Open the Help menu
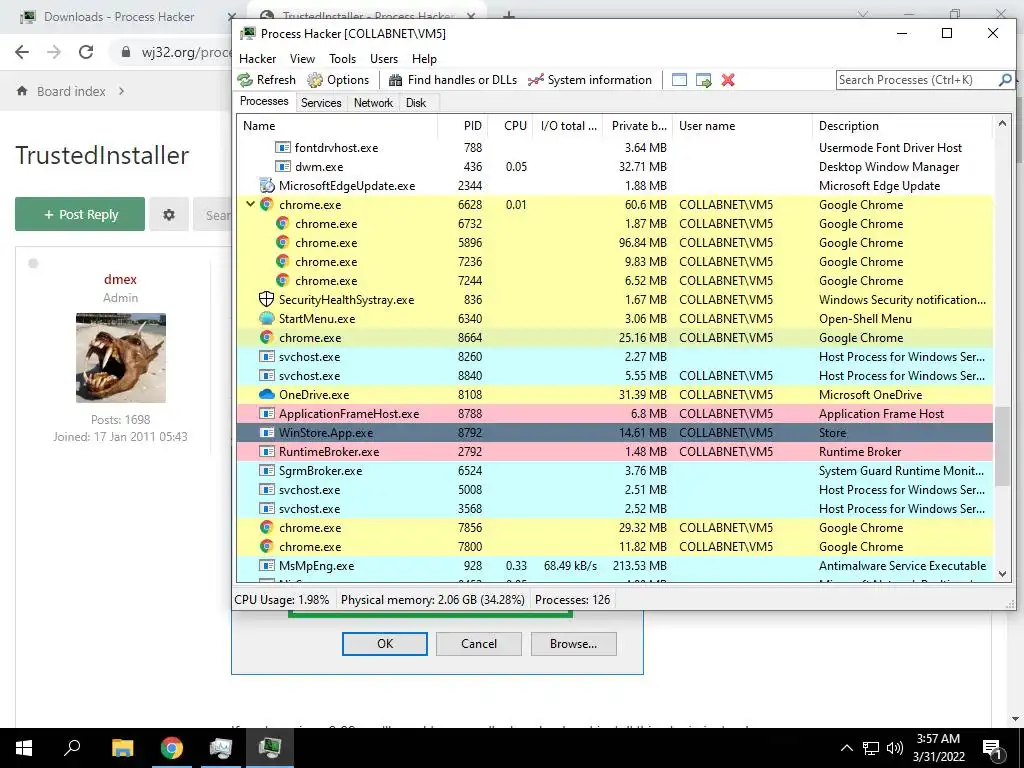This screenshot has width=1024, height=768. click(x=424, y=59)
